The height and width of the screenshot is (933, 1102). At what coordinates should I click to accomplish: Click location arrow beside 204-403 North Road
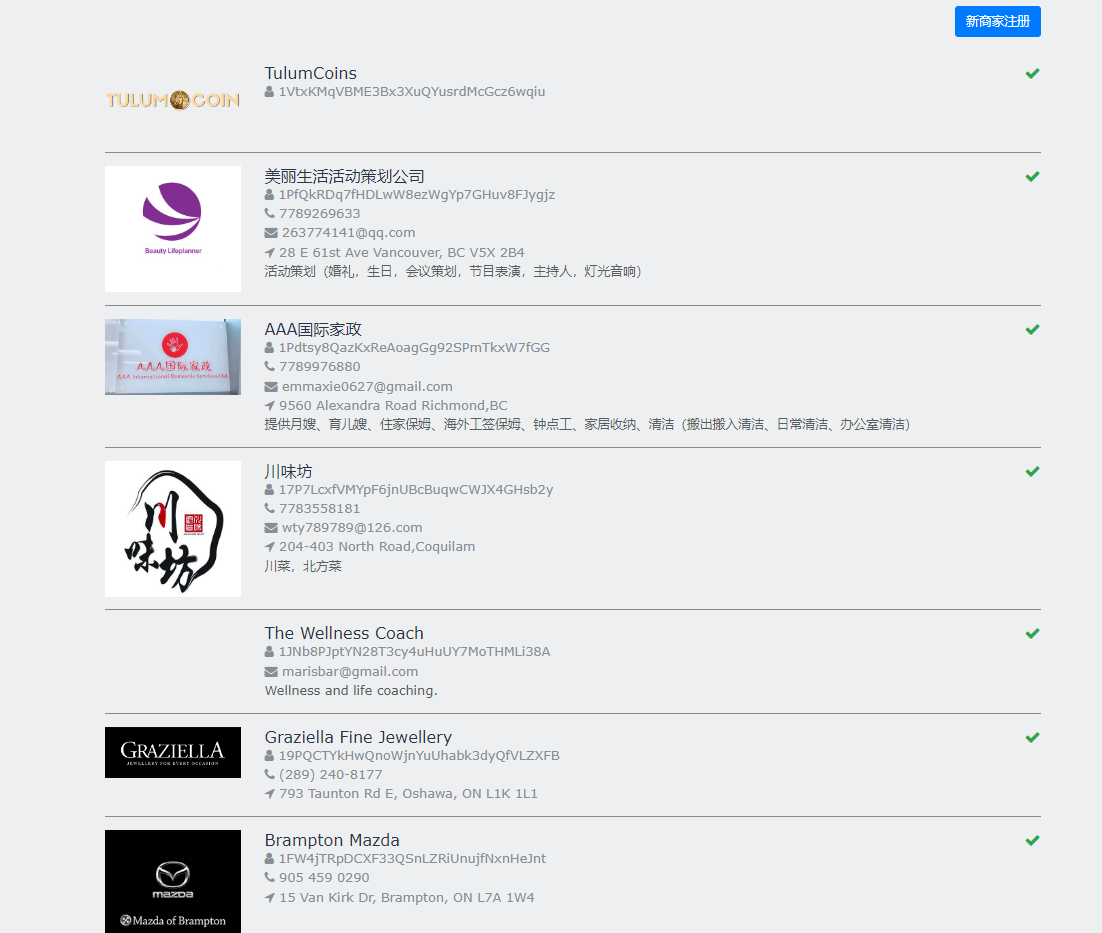point(269,547)
